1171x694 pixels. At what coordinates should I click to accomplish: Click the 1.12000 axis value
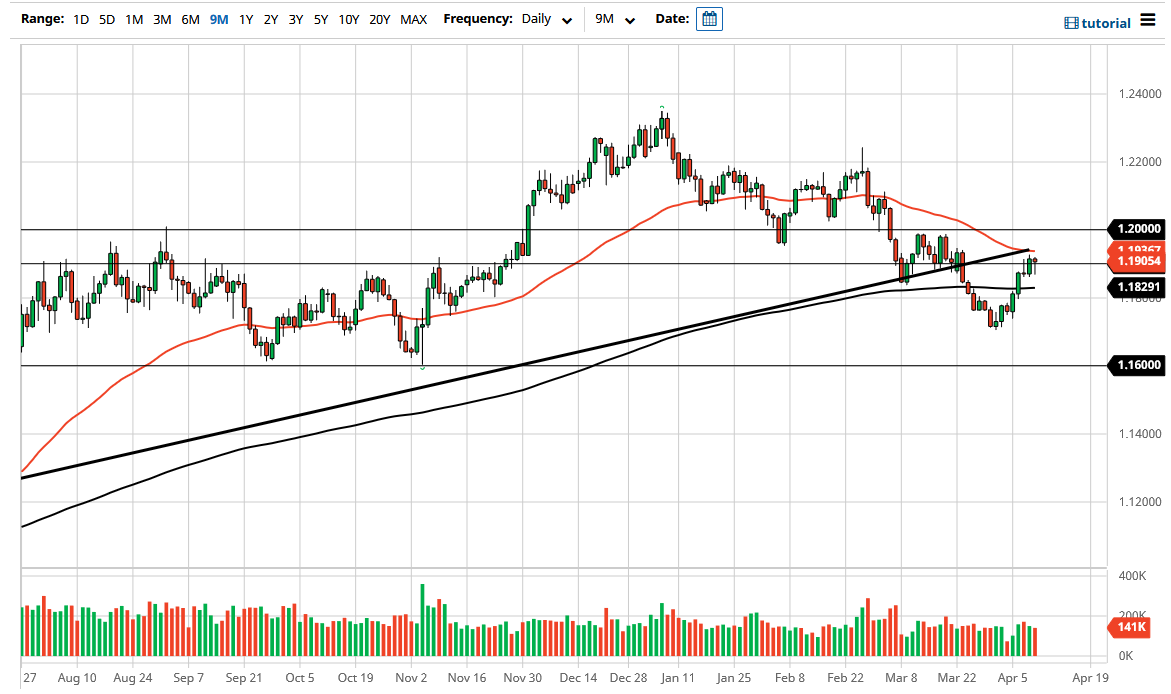tap(1140, 501)
